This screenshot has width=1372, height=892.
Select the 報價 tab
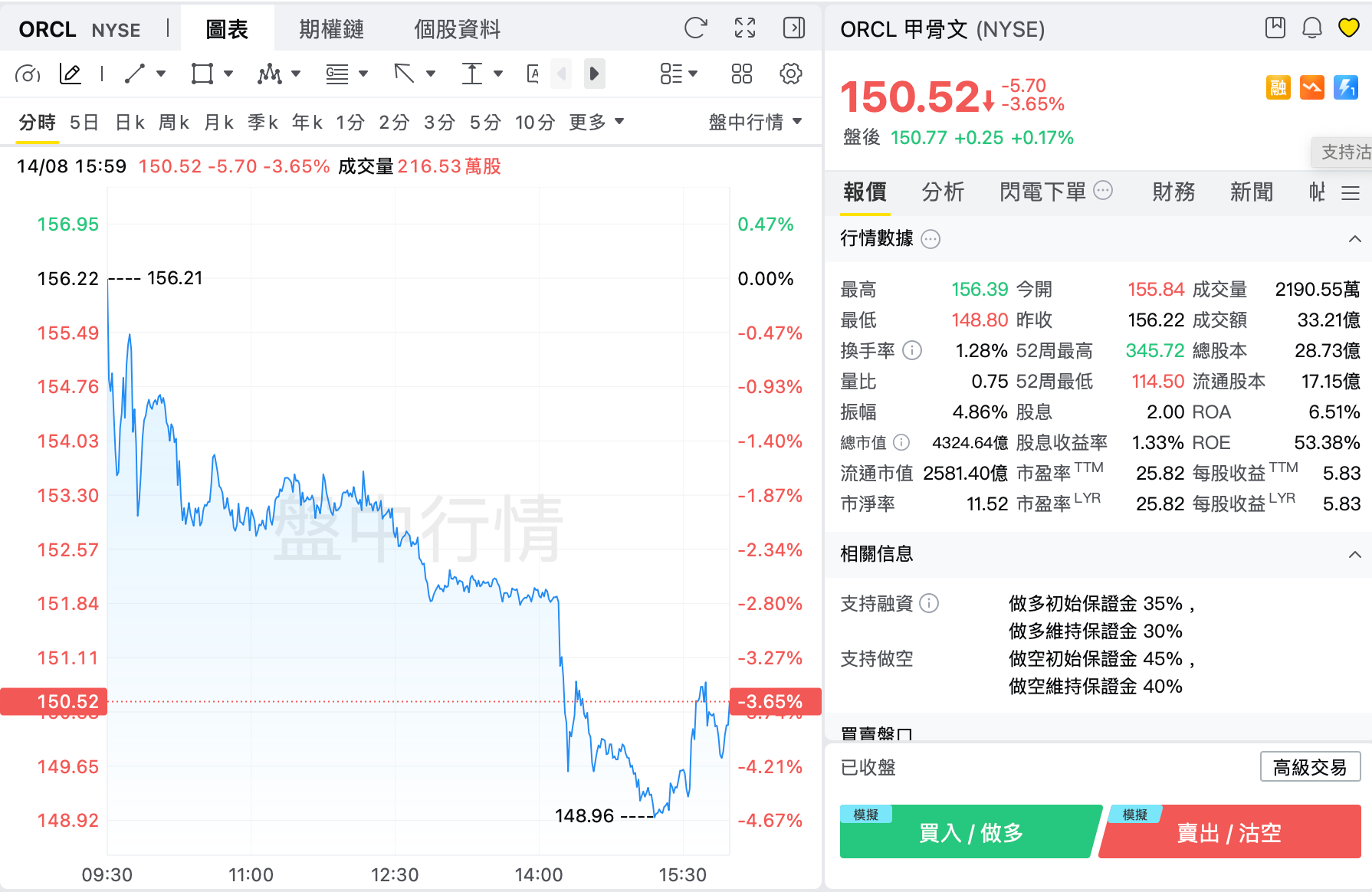[865, 192]
